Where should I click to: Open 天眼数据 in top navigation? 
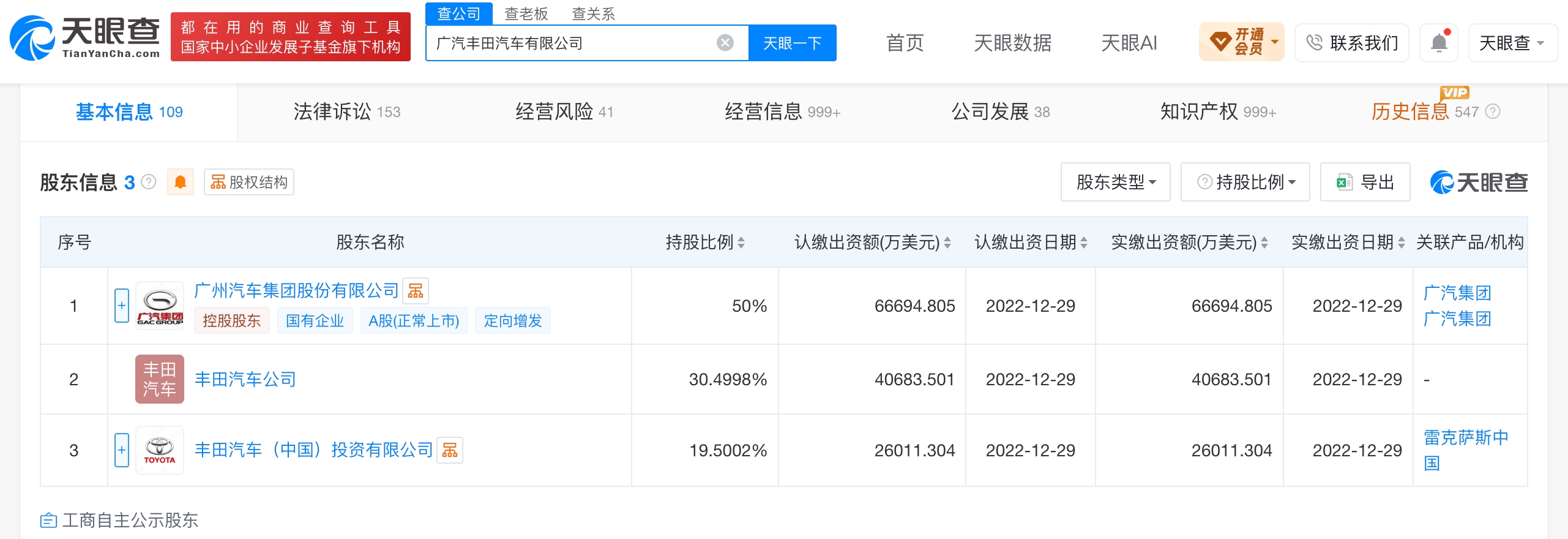click(x=1013, y=43)
